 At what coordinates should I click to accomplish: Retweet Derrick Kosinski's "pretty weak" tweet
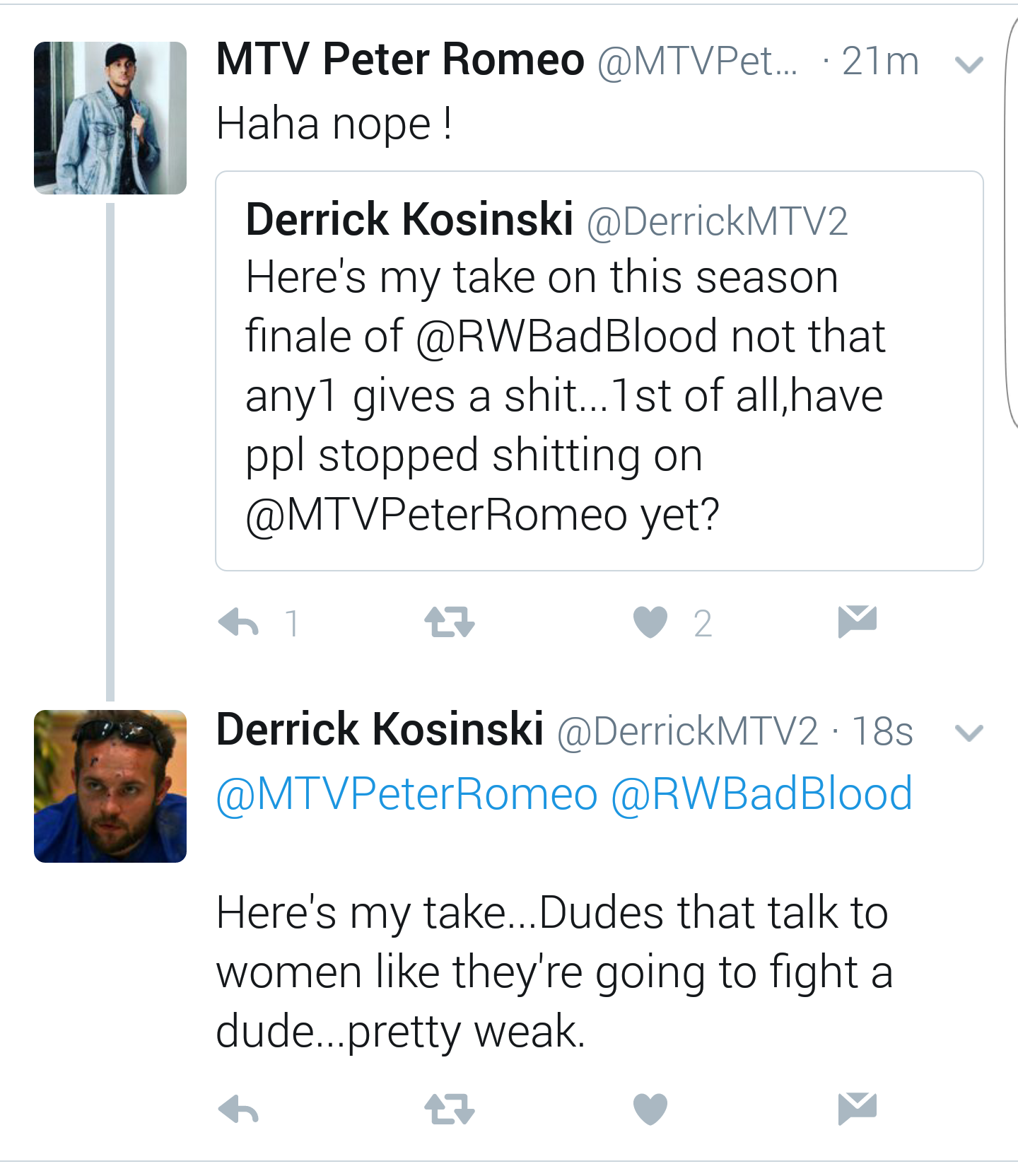(x=450, y=1109)
